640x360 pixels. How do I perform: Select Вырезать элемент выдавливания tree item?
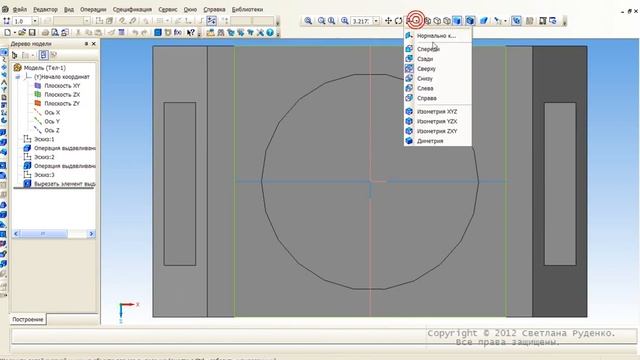pos(64,184)
